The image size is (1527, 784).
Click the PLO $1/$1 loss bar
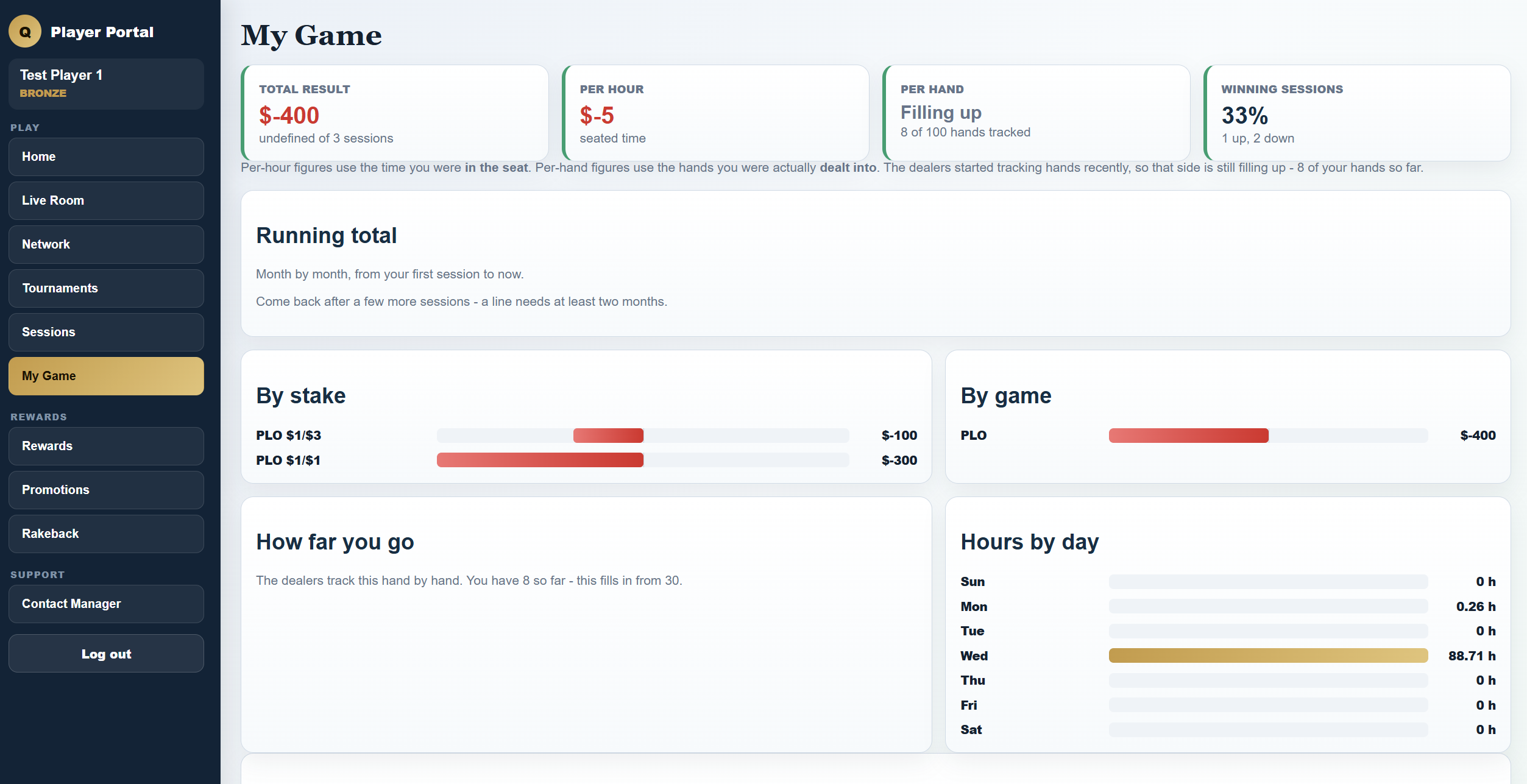tap(540, 460)
